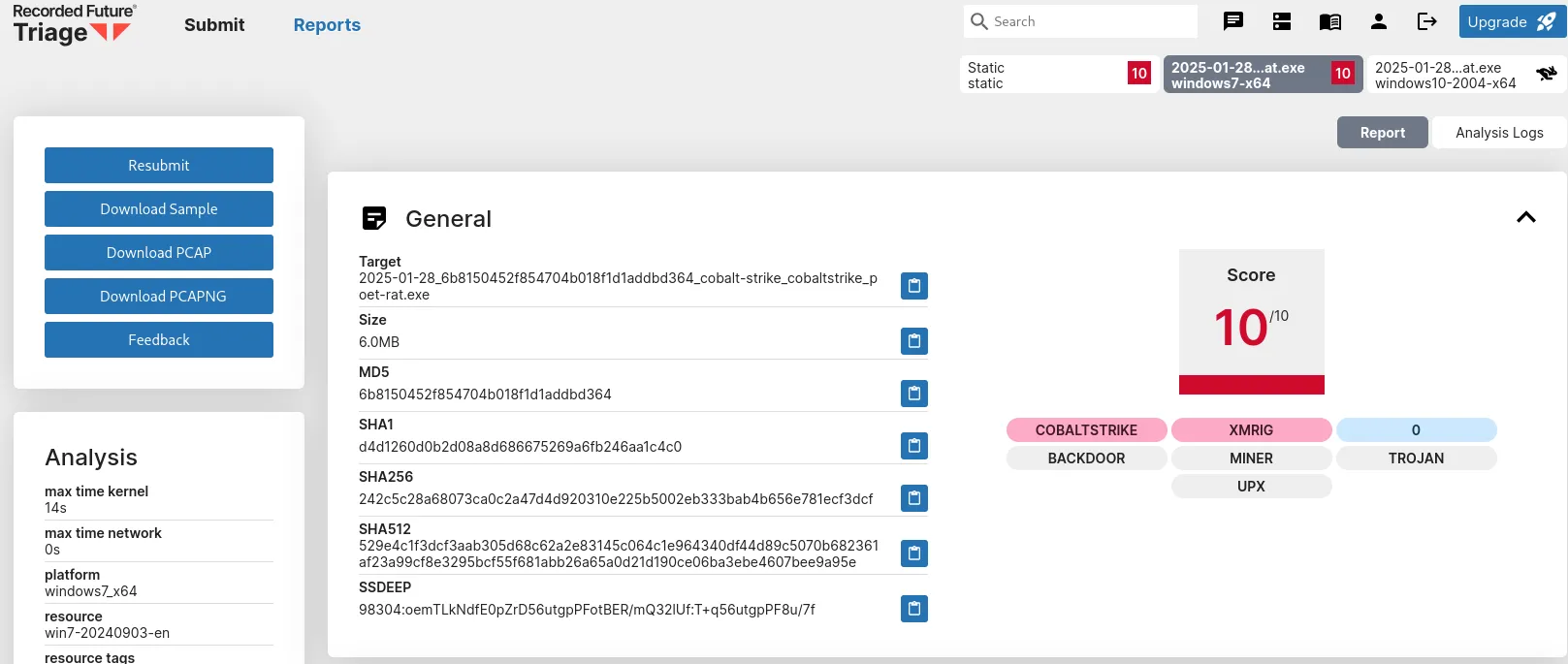Copy the Target filename to clipboard
1568x664 pixels.
click(913, 286)
